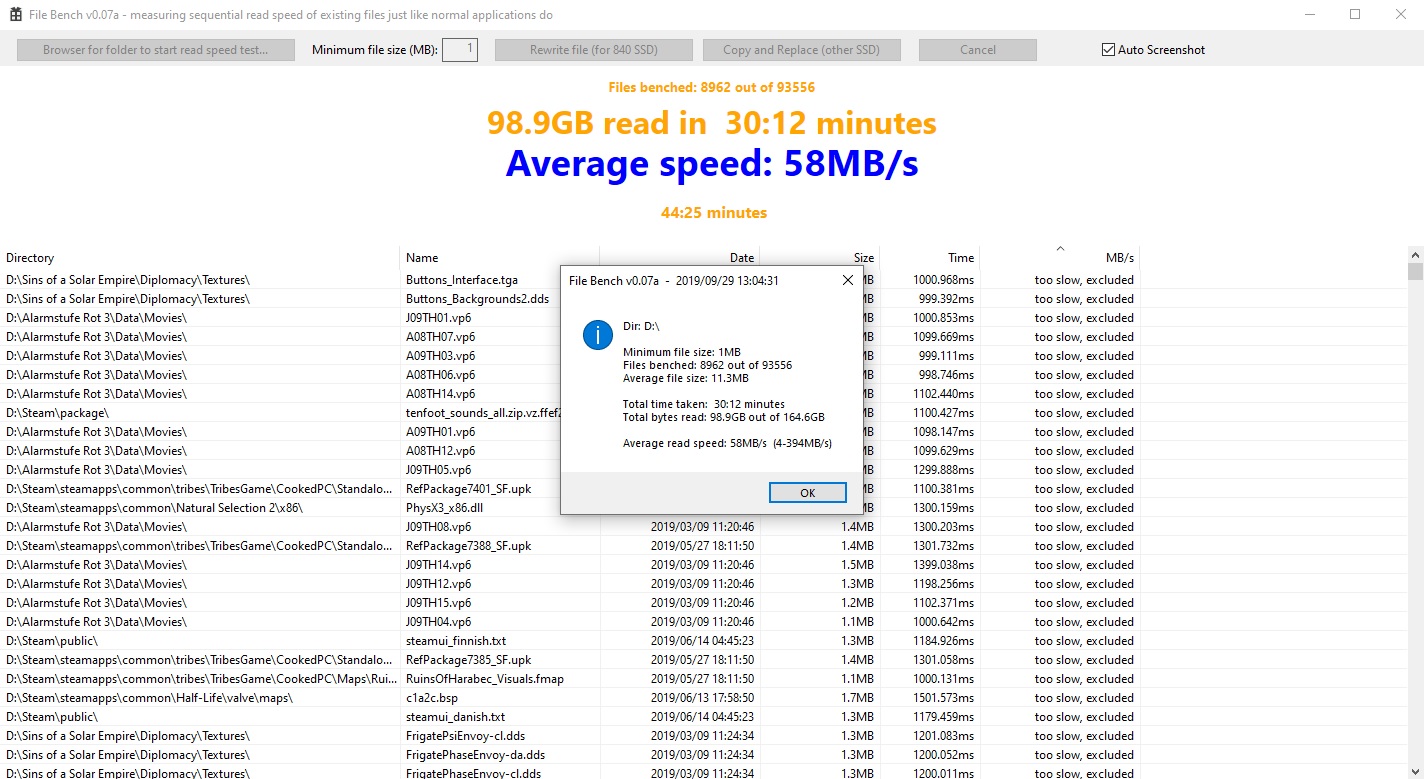The height and width of the screenshot is (779, 1424).
Task: Click the Files benched: 8962 out of 93556 header
Action: [x=711, y=87]
